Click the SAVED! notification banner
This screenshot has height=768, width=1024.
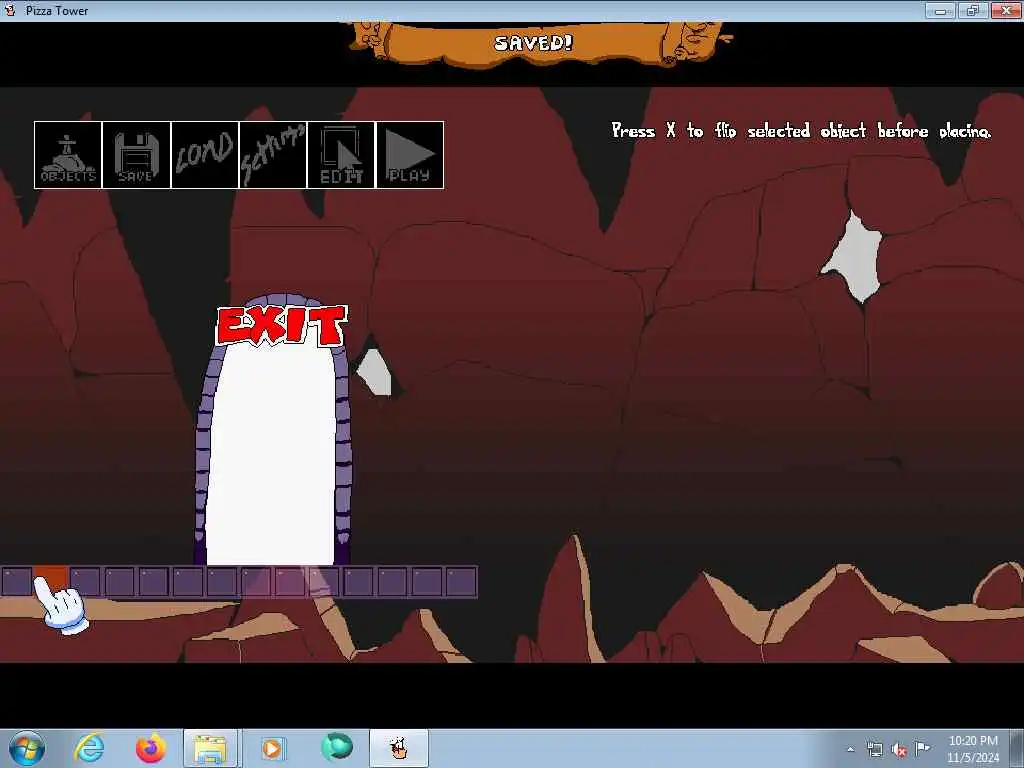point(537,44)
